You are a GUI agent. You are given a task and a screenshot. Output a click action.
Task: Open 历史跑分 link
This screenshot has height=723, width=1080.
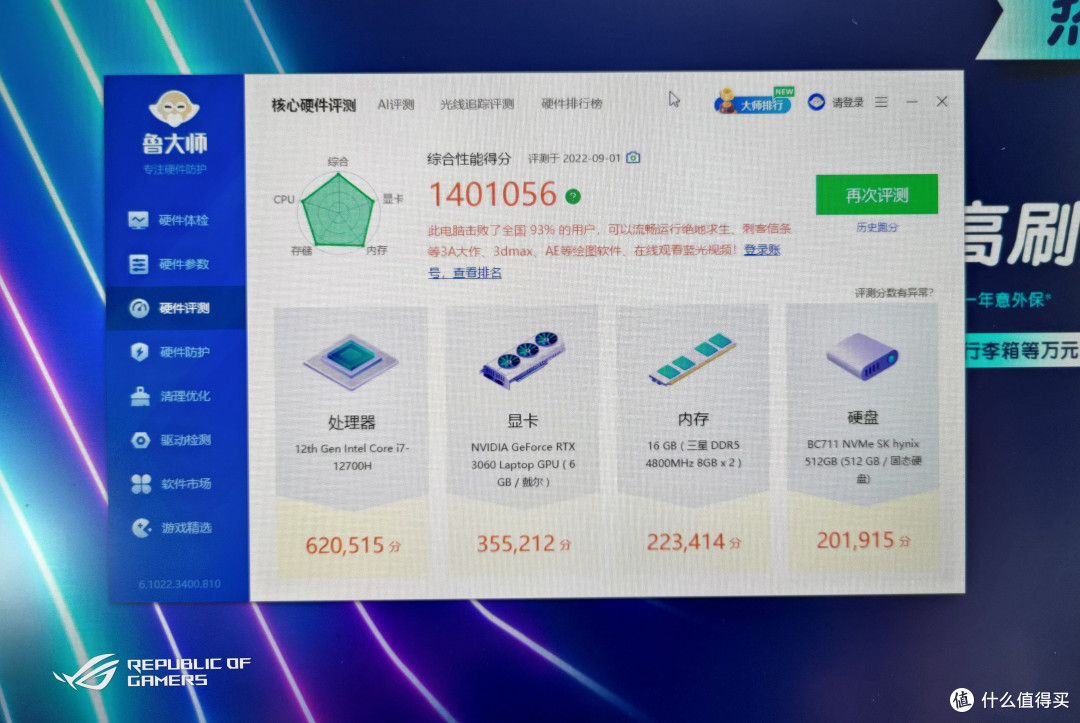877,227
